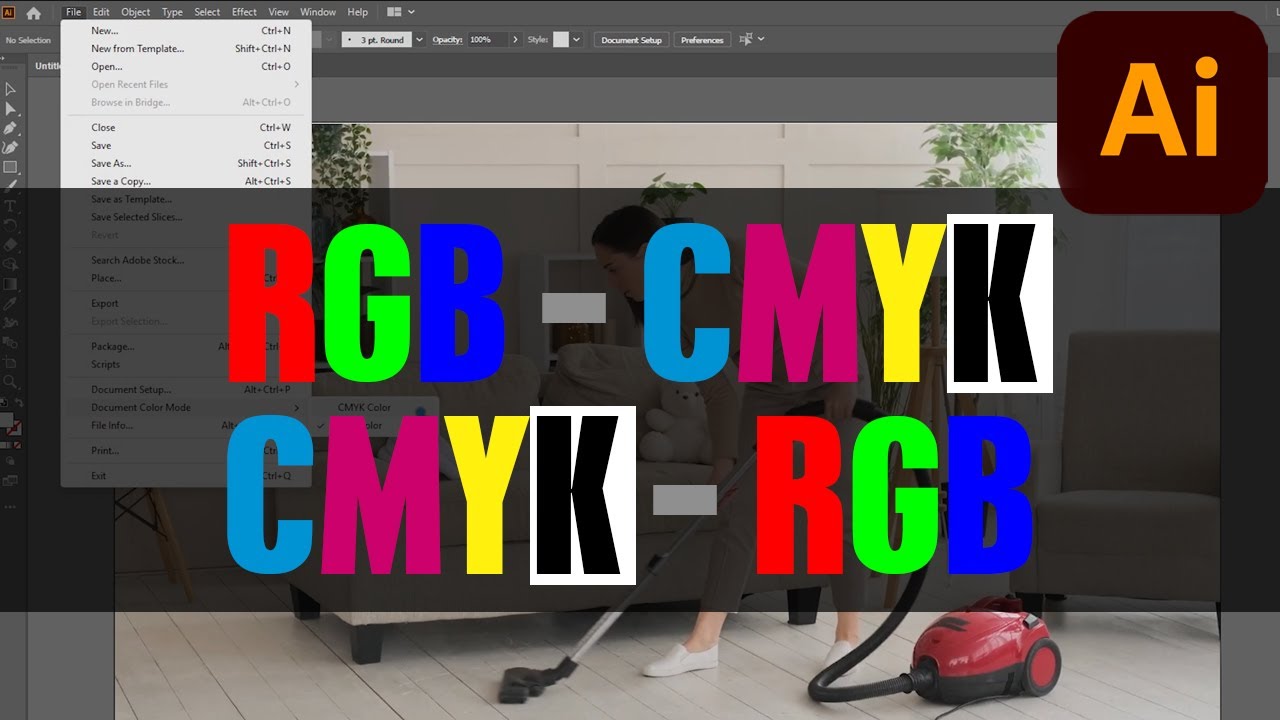The width and height of the screenshot is (1280, 720).
Task: Open the Window menu
Action: (318, 12)
